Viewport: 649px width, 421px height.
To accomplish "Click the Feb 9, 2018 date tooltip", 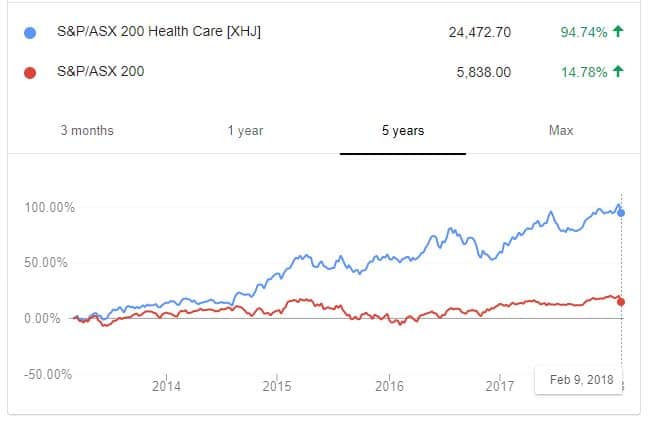I will [x=579, y=380].
